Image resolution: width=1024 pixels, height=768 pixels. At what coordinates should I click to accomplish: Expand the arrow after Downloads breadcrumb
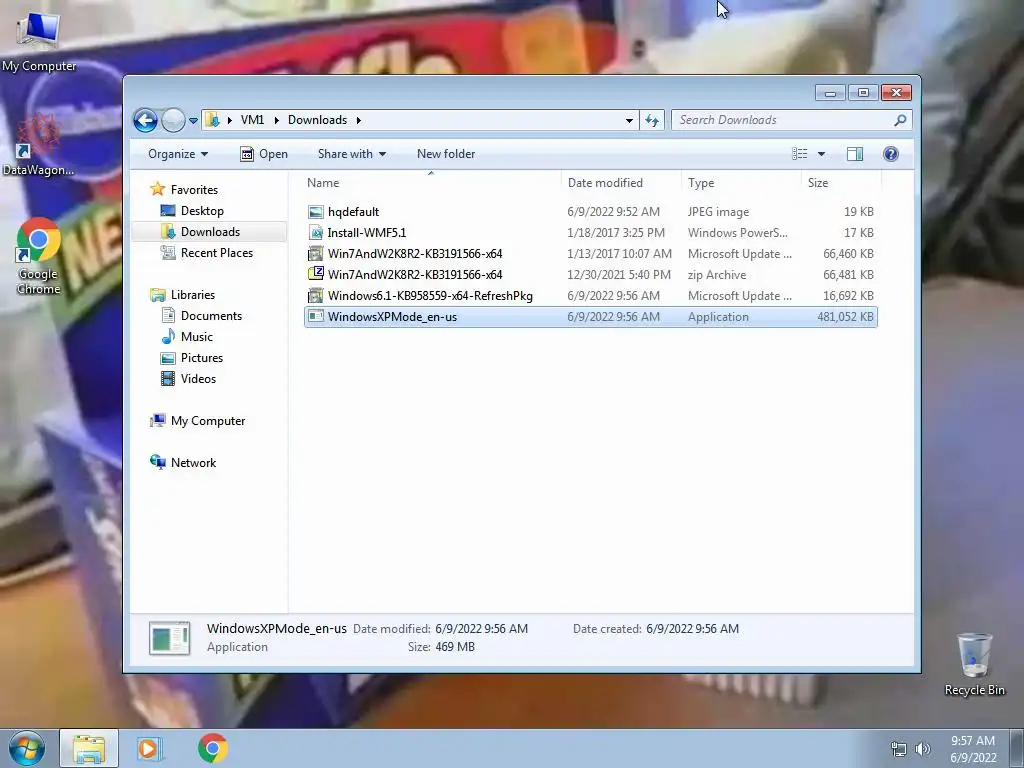click(359, 120)
